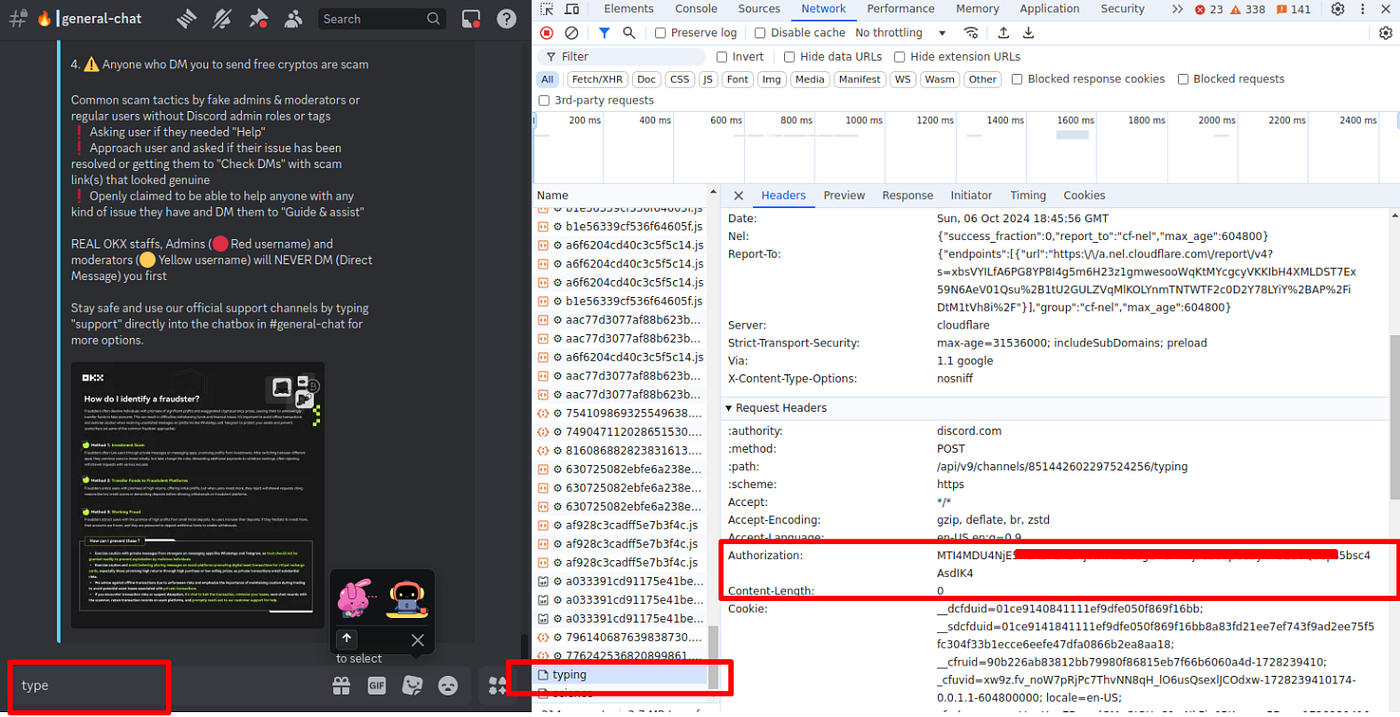The image size is (1400, 717).
Task: Toggle the network filter funnel icon
Action: [x=604, y=33]
